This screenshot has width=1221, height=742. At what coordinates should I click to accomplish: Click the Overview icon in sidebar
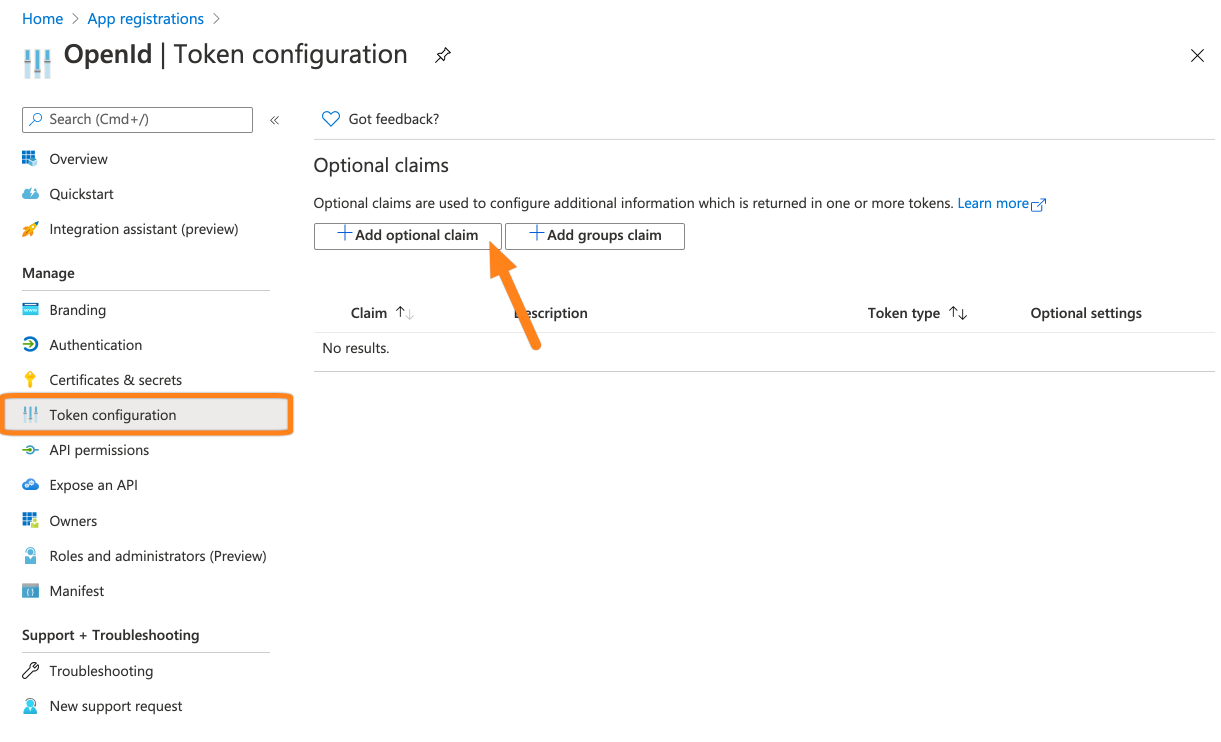[30, 159]
